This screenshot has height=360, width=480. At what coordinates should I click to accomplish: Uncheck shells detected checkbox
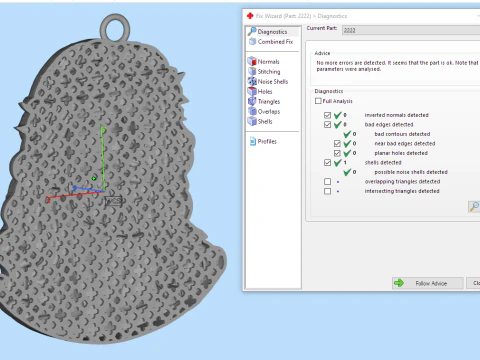pyautogui.click(x=327, y=163)
